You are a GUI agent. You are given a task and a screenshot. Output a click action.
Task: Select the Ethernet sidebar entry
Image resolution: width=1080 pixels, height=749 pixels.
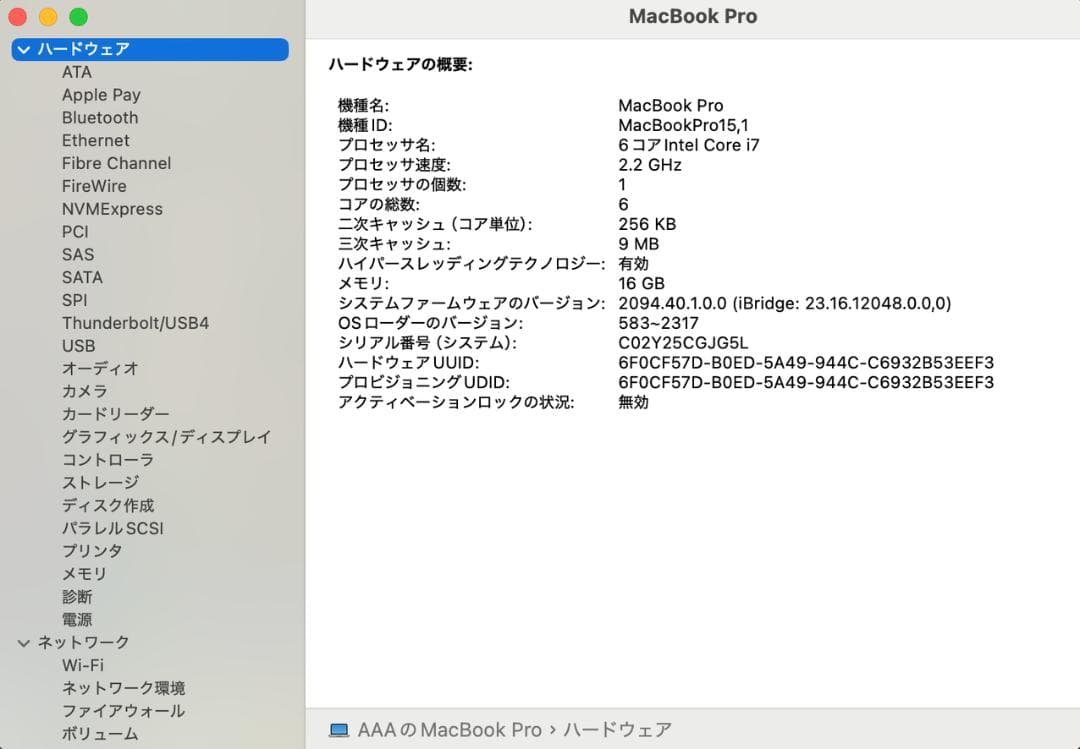pos(95,140)
